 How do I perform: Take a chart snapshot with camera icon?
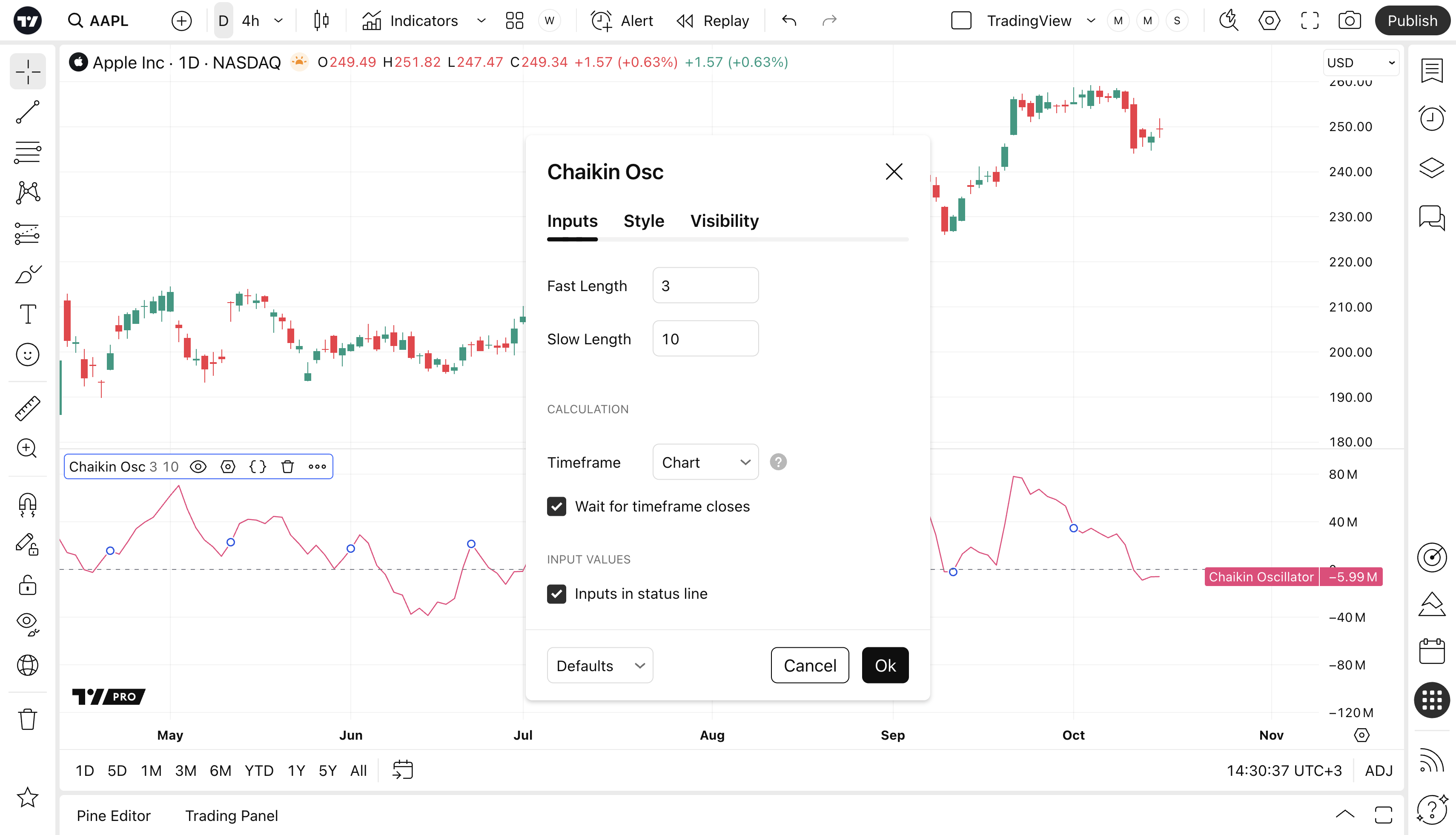tap(1349, 21)
